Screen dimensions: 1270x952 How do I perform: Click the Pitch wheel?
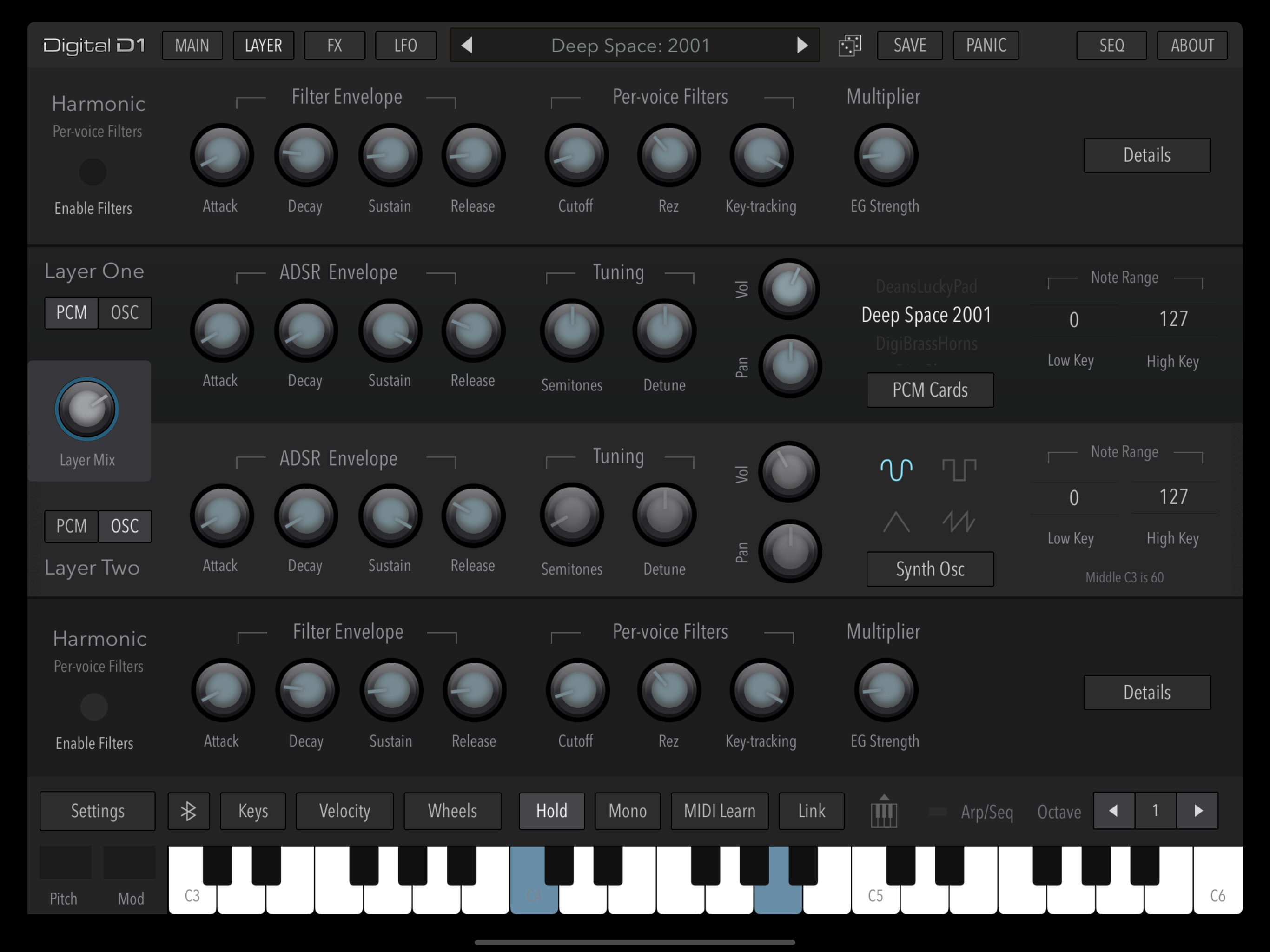tap(66, 862)
